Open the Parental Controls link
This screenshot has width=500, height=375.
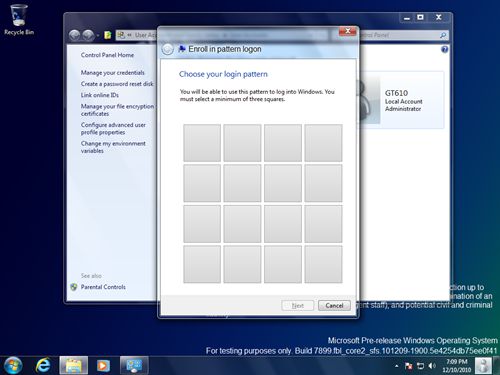coord(103,287)
